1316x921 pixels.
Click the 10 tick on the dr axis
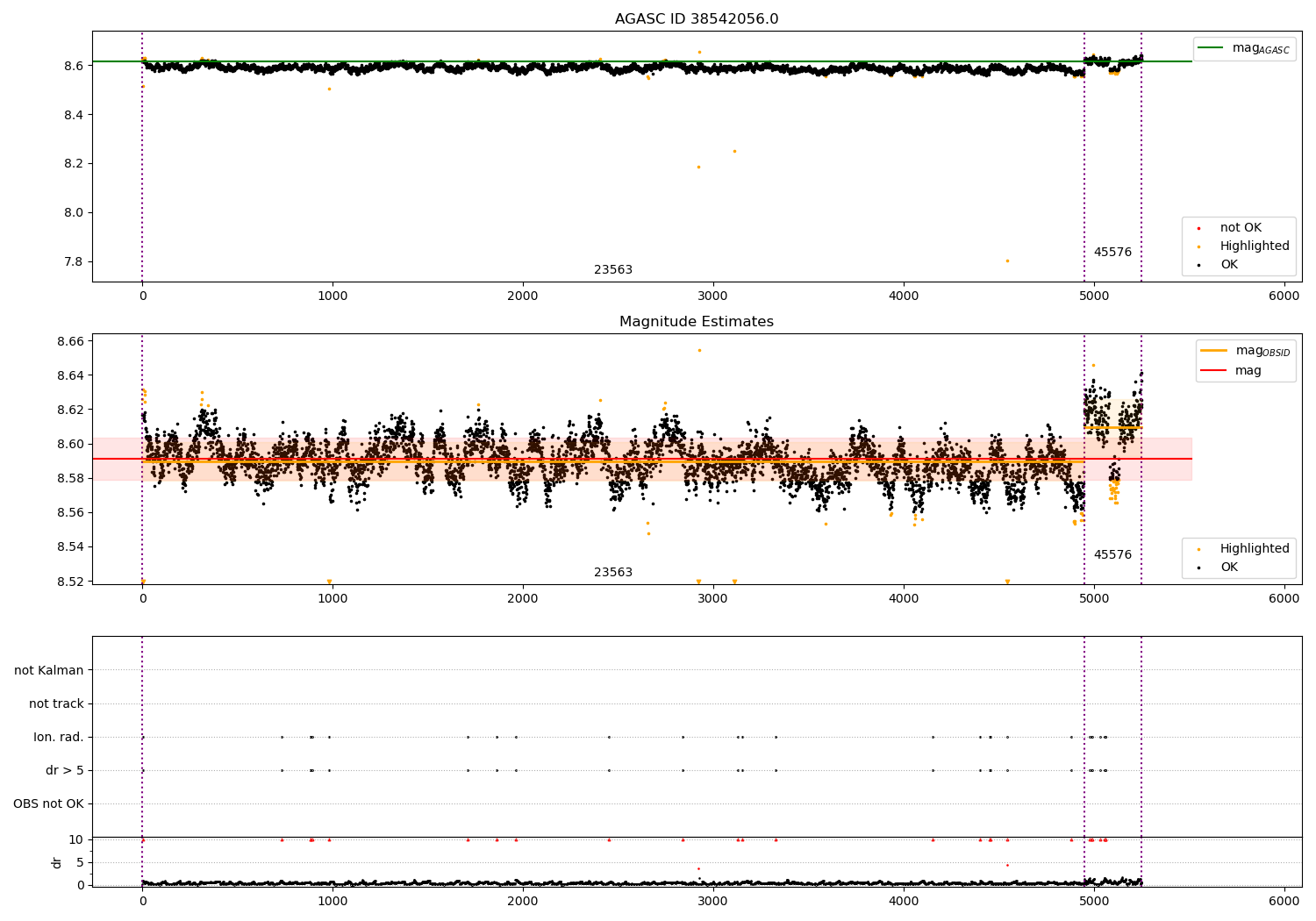pos(76,839)
